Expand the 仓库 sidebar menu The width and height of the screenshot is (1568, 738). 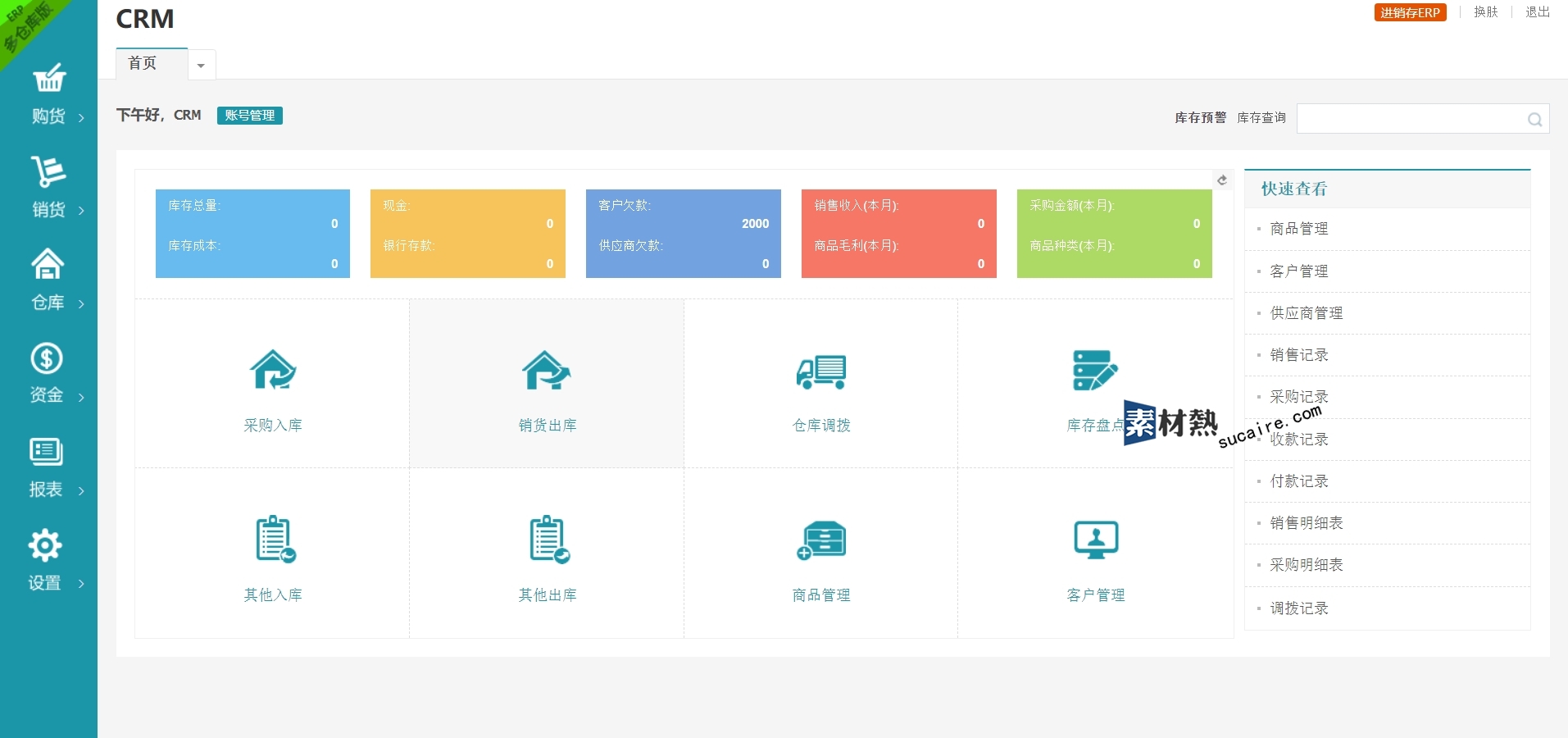tap(48, 280)
